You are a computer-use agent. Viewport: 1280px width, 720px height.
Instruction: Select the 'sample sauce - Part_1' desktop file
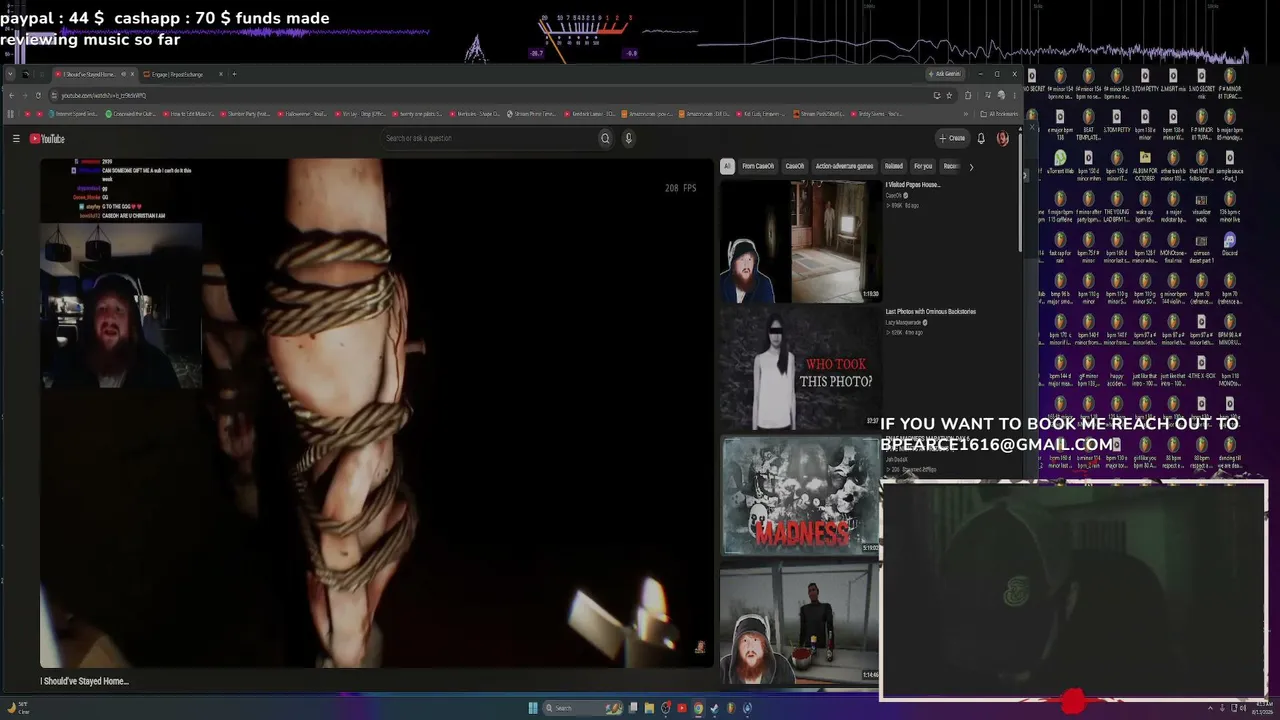coord(1229,163)
